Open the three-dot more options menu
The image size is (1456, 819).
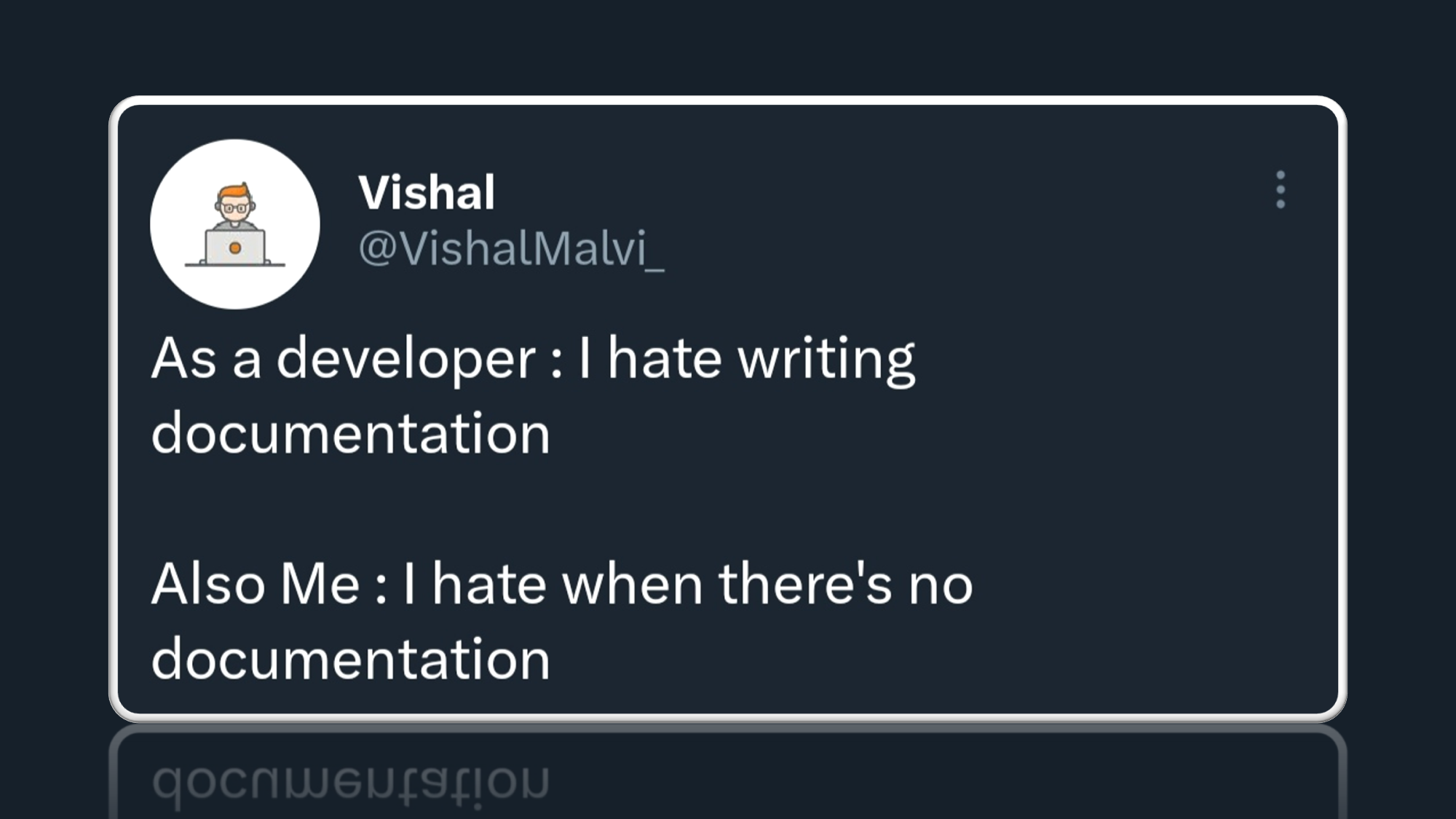coord(1281,190)
